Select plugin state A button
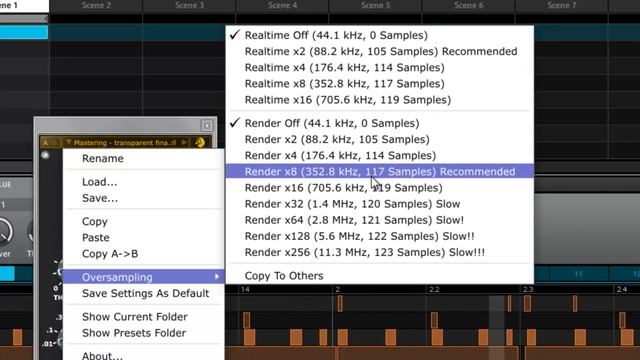Screen dimensions: 640x360 [x=46, y=142]
